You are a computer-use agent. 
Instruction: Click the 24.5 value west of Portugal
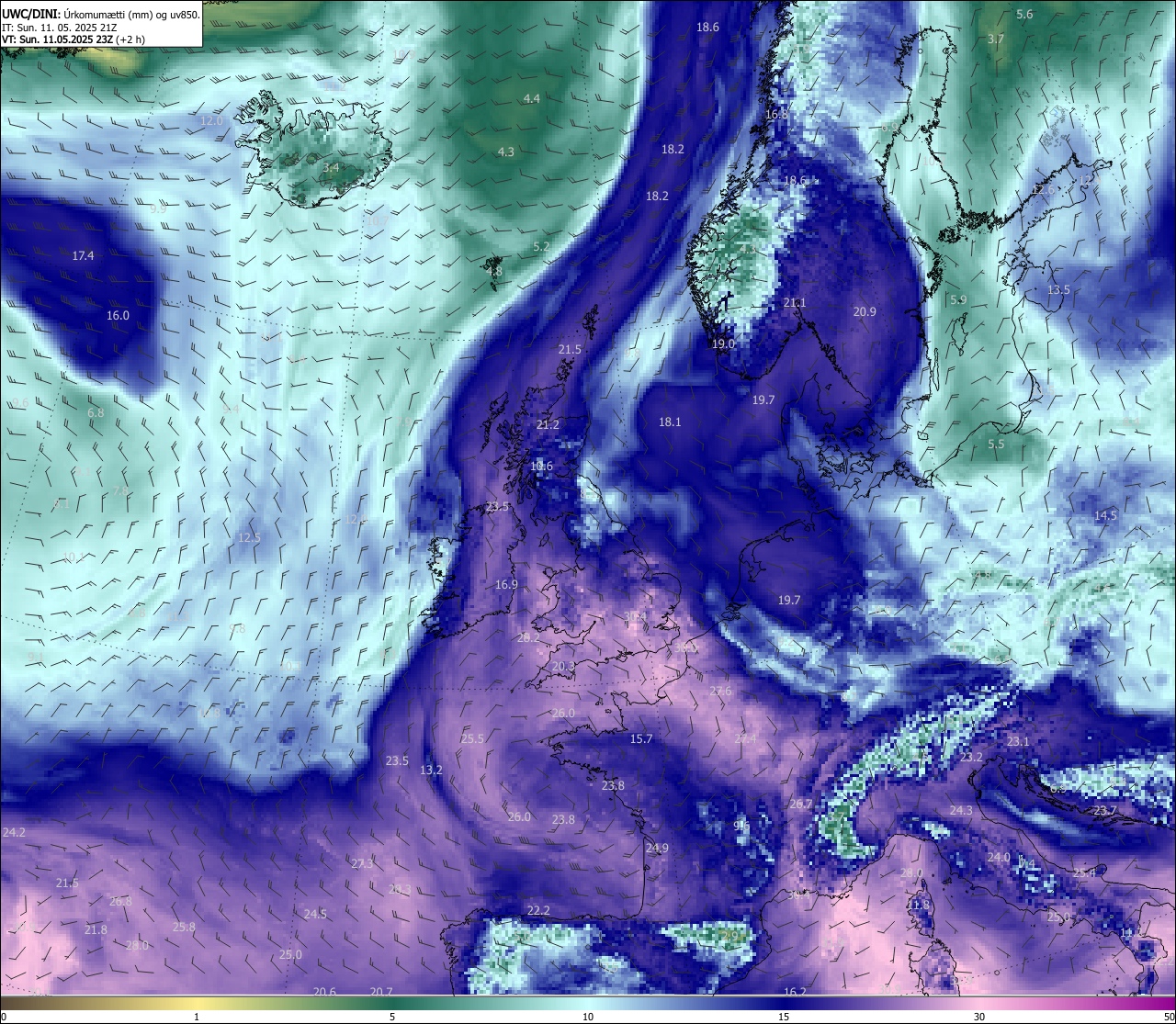[315, 914]
